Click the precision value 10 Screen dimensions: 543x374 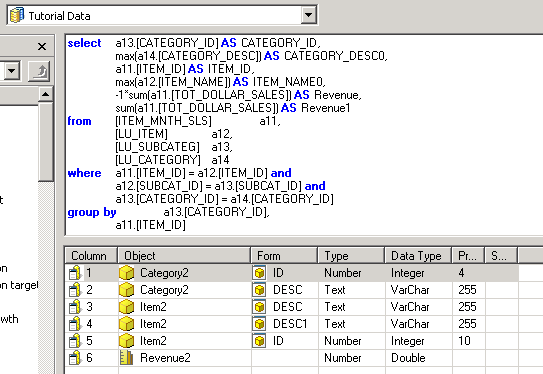pos(464,341)
